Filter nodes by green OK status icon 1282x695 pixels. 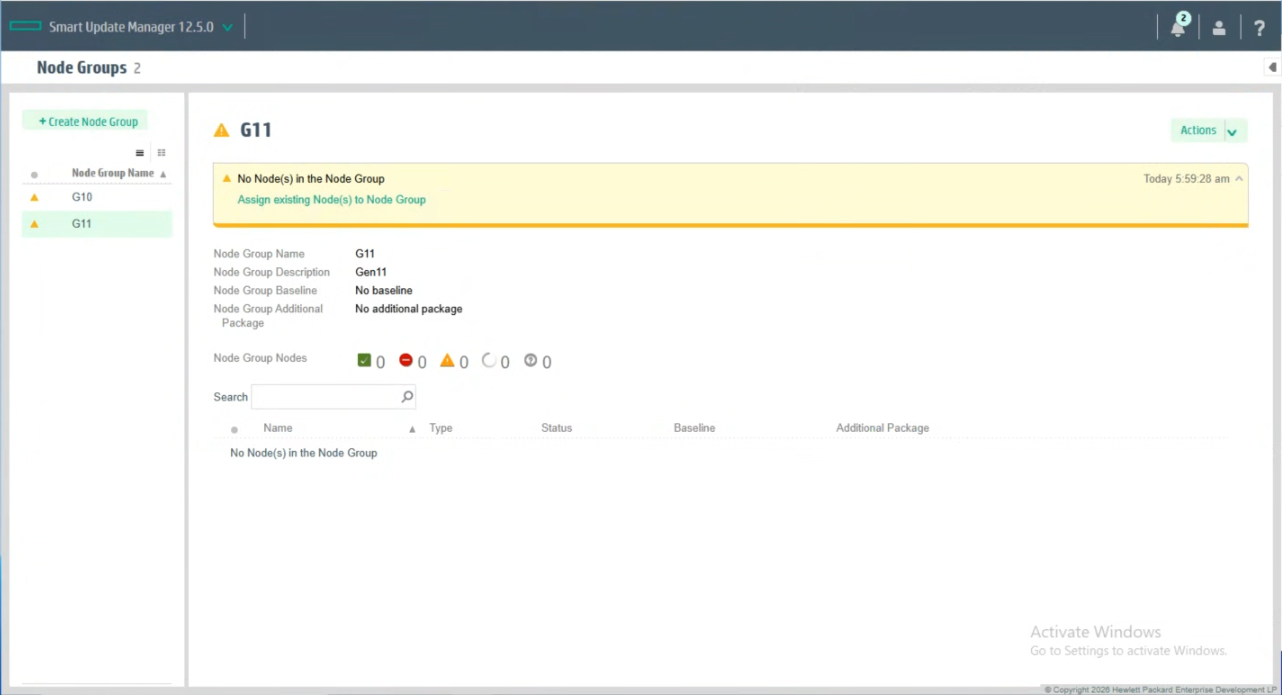pyautogui.click(x=364, y=361)
